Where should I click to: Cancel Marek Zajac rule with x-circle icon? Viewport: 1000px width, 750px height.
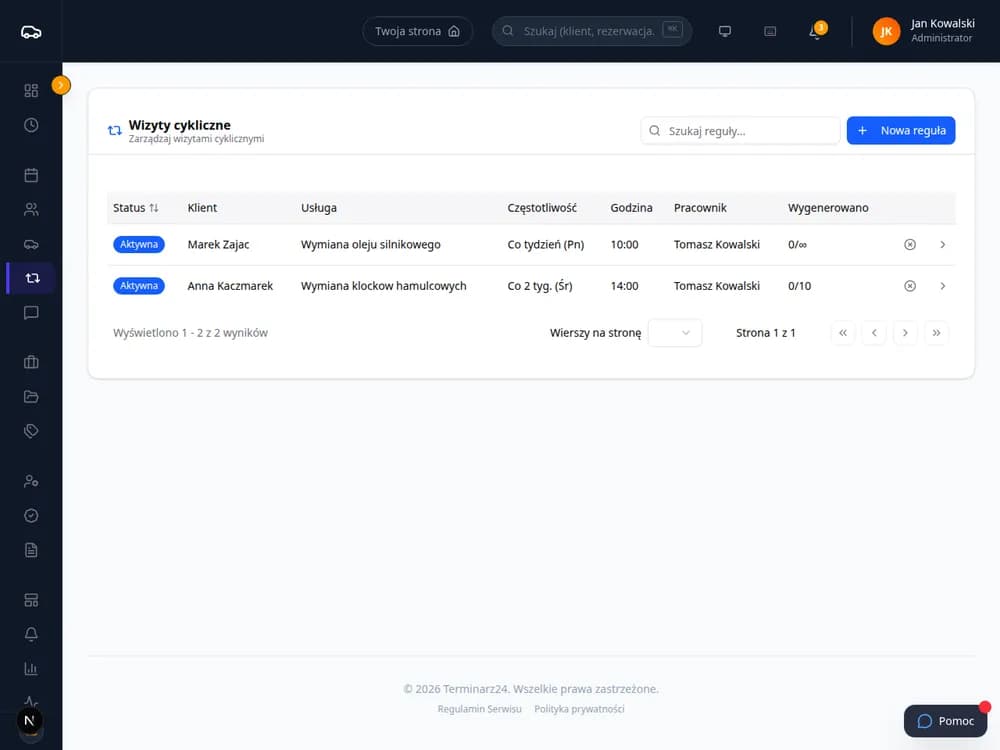[x=910, y=244]
